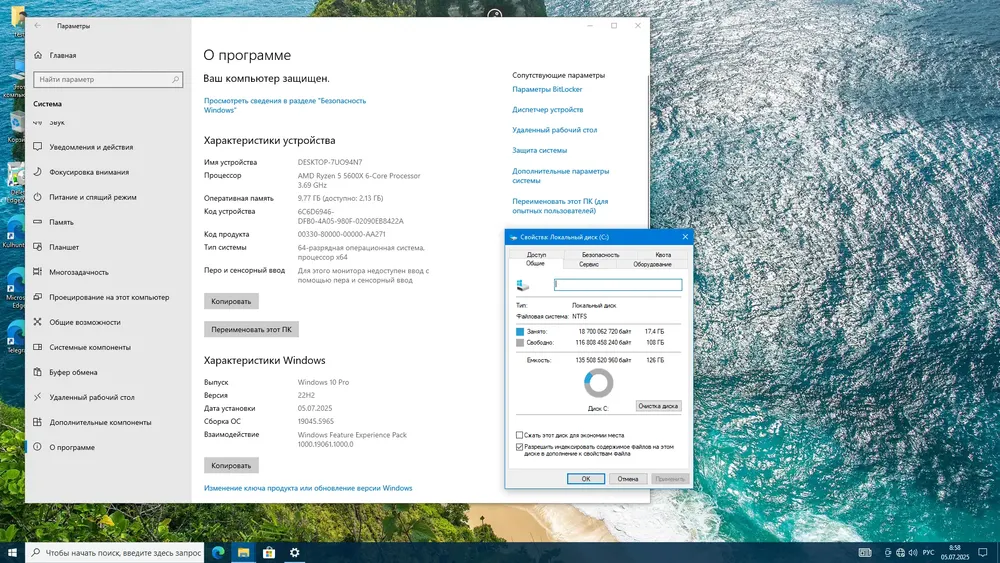Screen dimensions: 1000x563
Task: Open Параметры BitLocker link
Action: point(547,89)
